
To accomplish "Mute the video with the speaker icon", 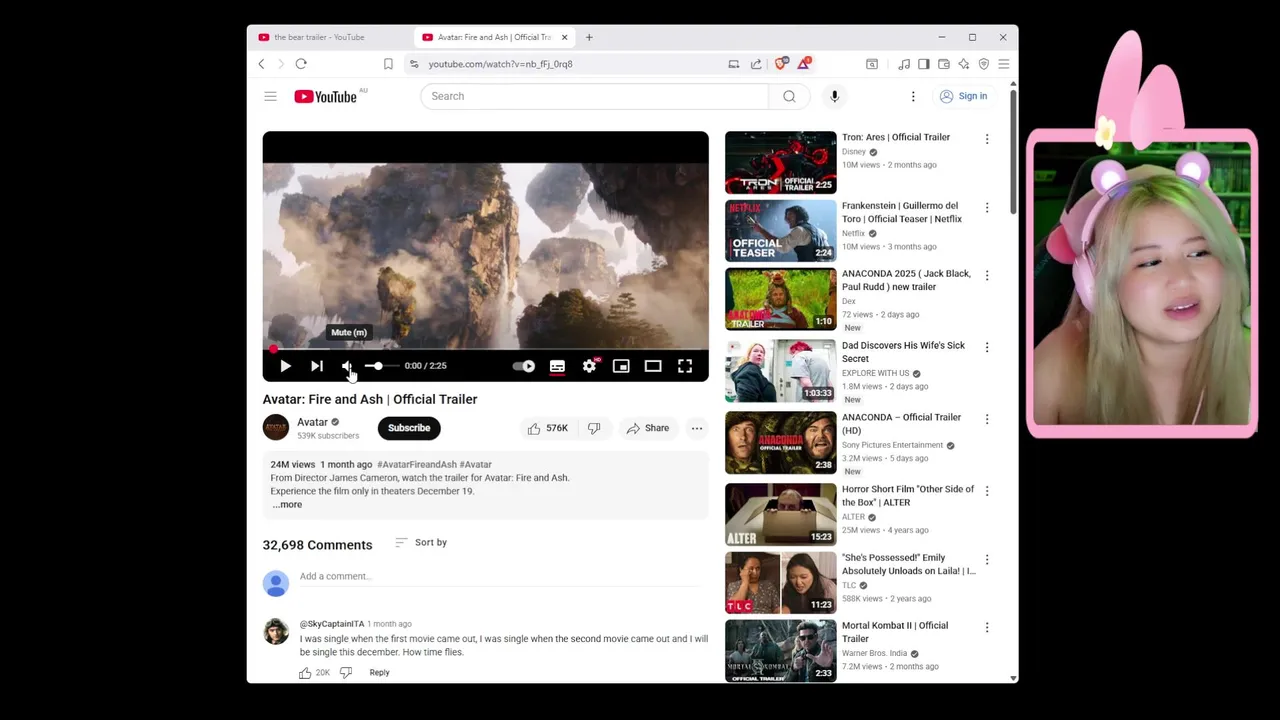I will (x=347, y=366).
